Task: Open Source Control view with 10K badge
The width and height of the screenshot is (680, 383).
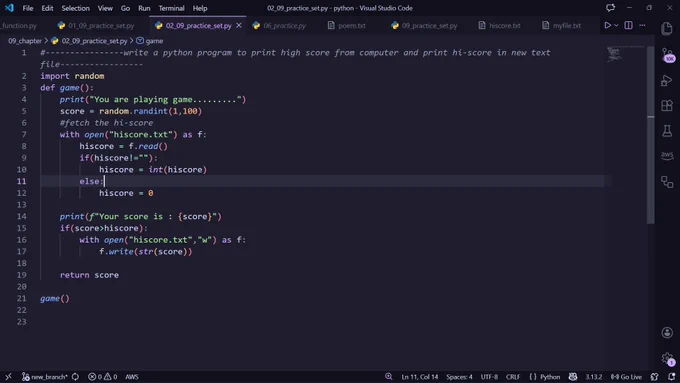Action: coord(667,55)
